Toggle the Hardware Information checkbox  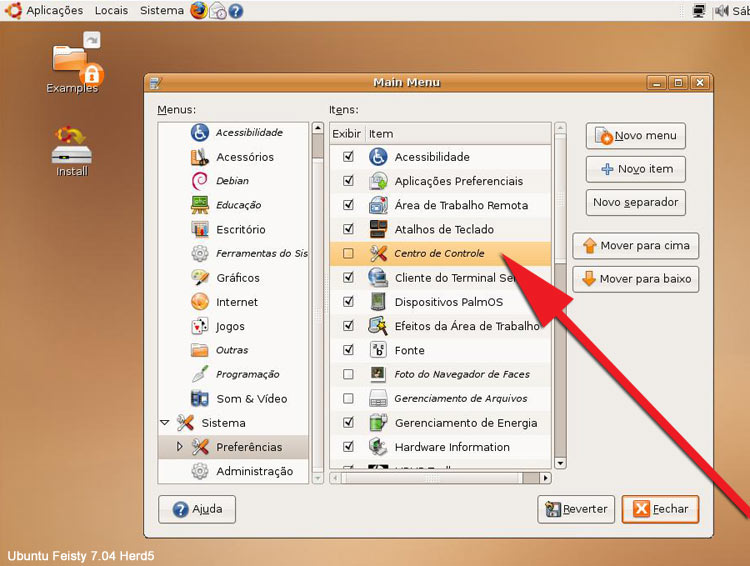pyautogui.click(x=348, y=446)
